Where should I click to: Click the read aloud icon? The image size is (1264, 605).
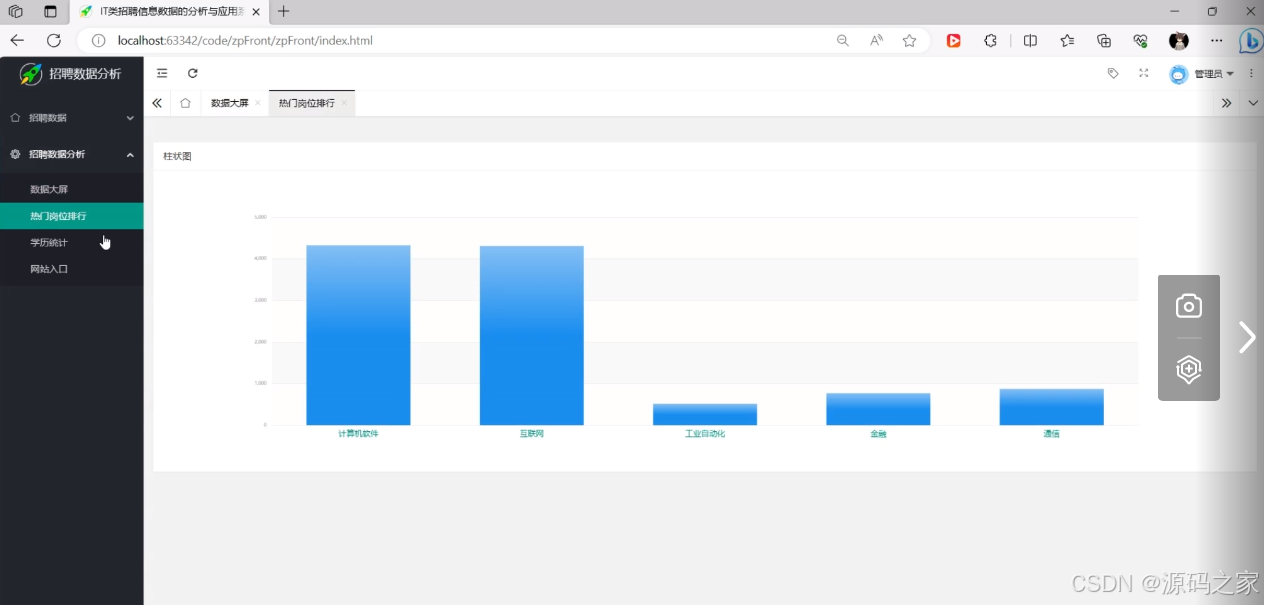(876, 41)
